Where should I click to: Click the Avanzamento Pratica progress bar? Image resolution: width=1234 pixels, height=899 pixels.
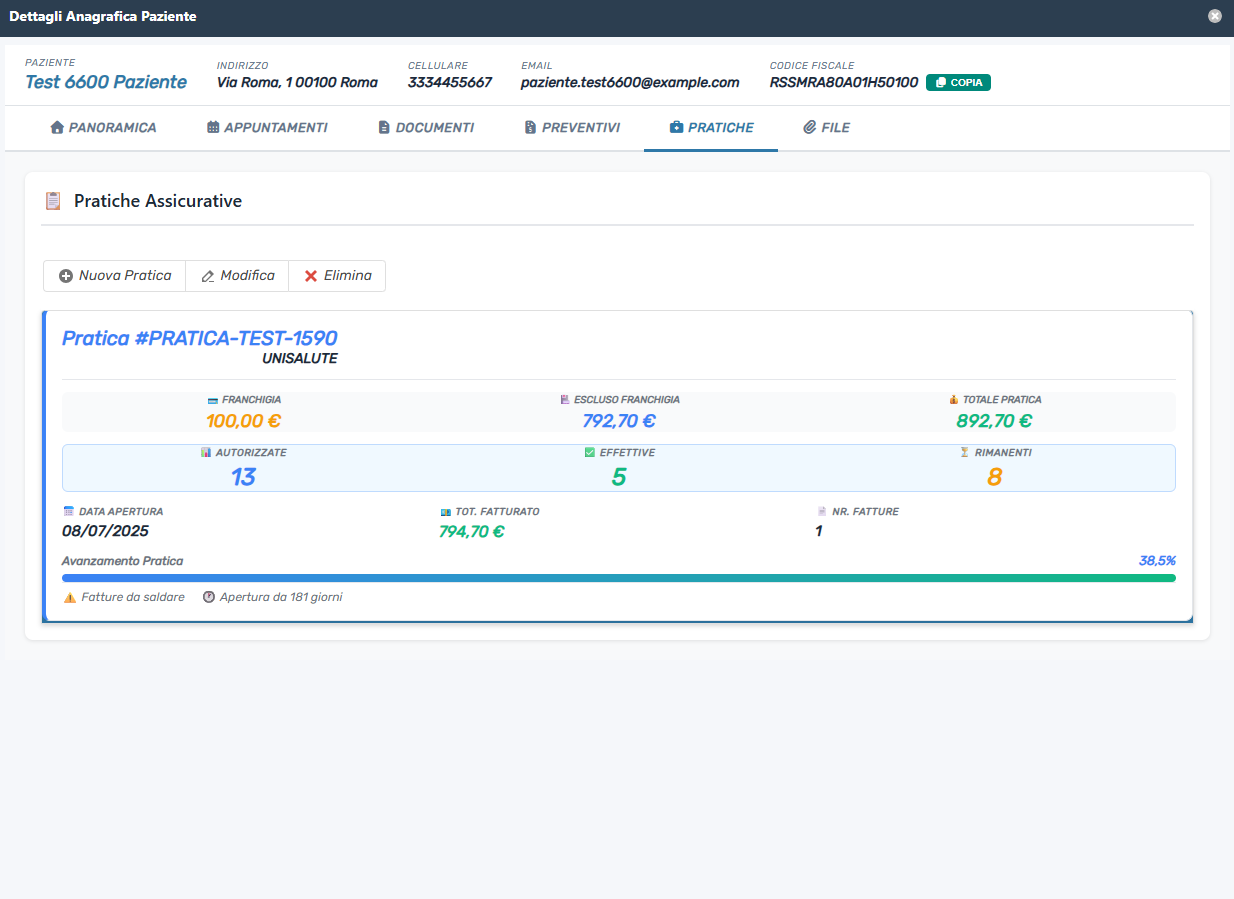618,578
